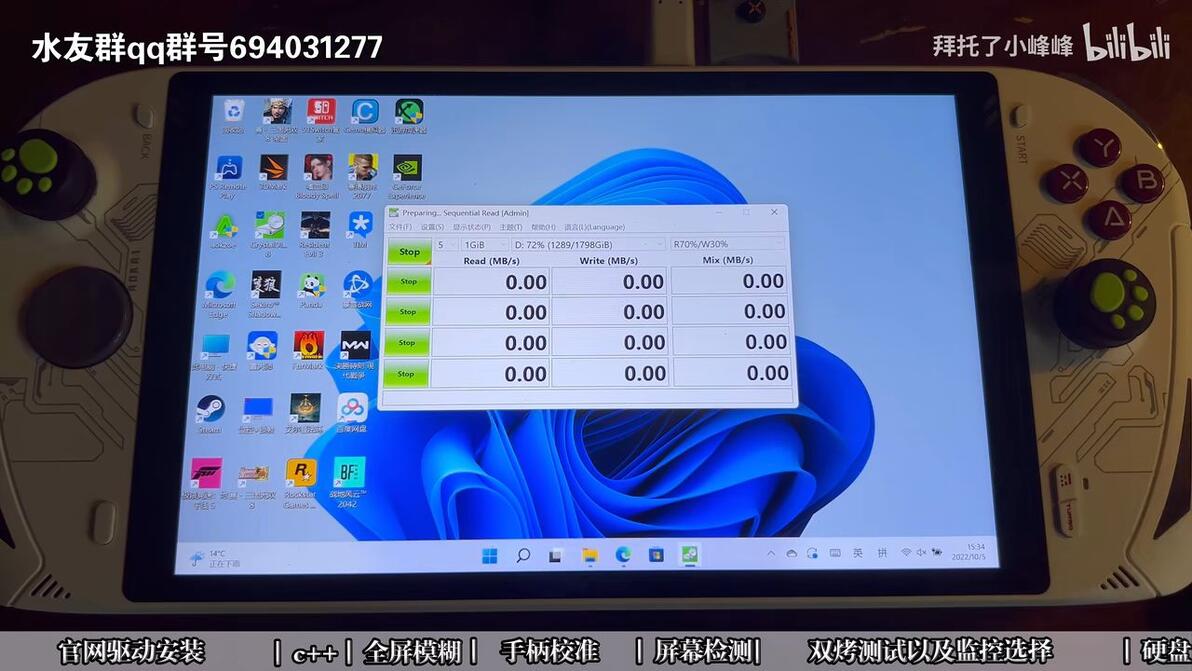Stop the first test row
The width and height of the screenshot is (1192, 671).
coord(409,282)
